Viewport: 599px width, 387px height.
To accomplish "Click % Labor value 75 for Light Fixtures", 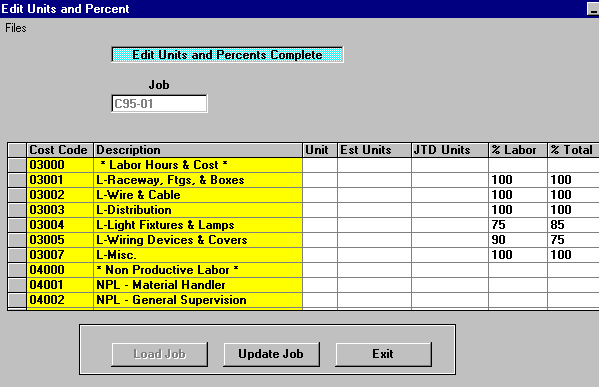I will tap(518, 225).
